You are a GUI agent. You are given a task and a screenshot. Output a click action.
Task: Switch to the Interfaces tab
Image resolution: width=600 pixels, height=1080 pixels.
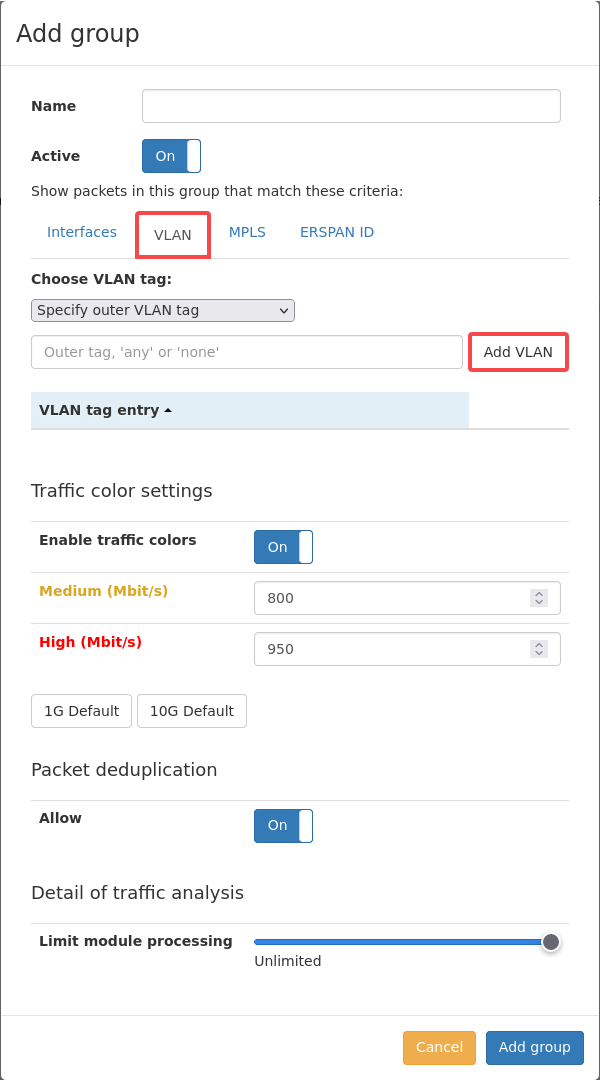click(x=82, y=232)
